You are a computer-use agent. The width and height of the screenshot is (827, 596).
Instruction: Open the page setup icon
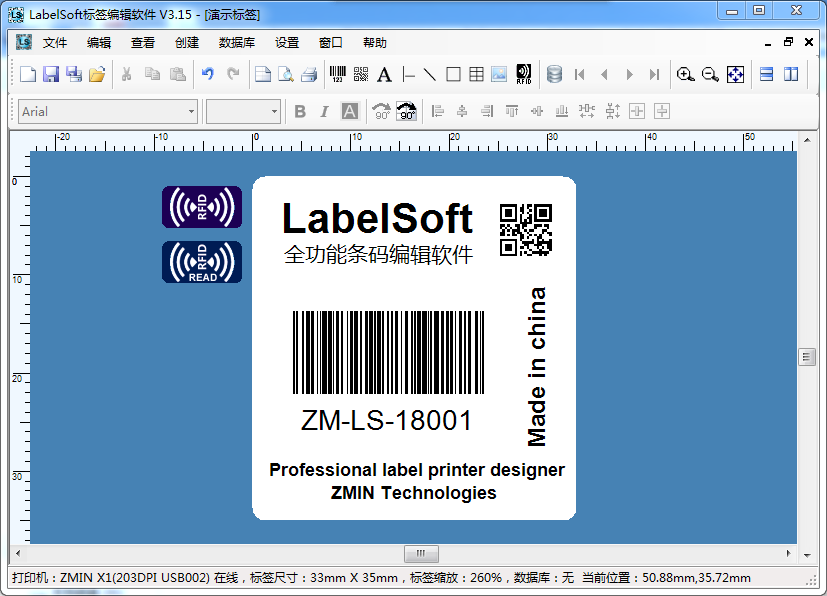click(263, 74)
